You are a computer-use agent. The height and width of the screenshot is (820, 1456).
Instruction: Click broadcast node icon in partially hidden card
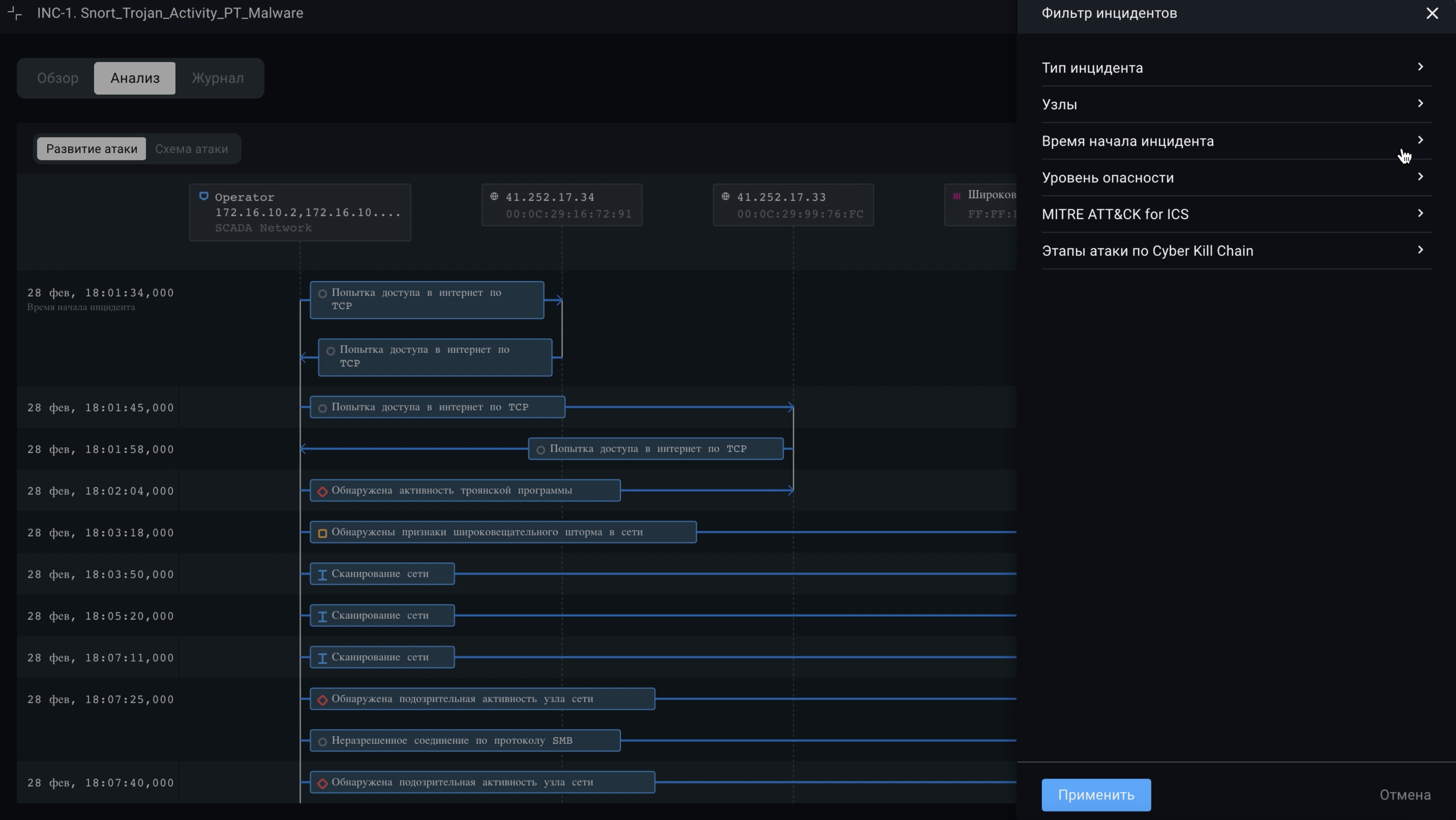click(957, 196)
